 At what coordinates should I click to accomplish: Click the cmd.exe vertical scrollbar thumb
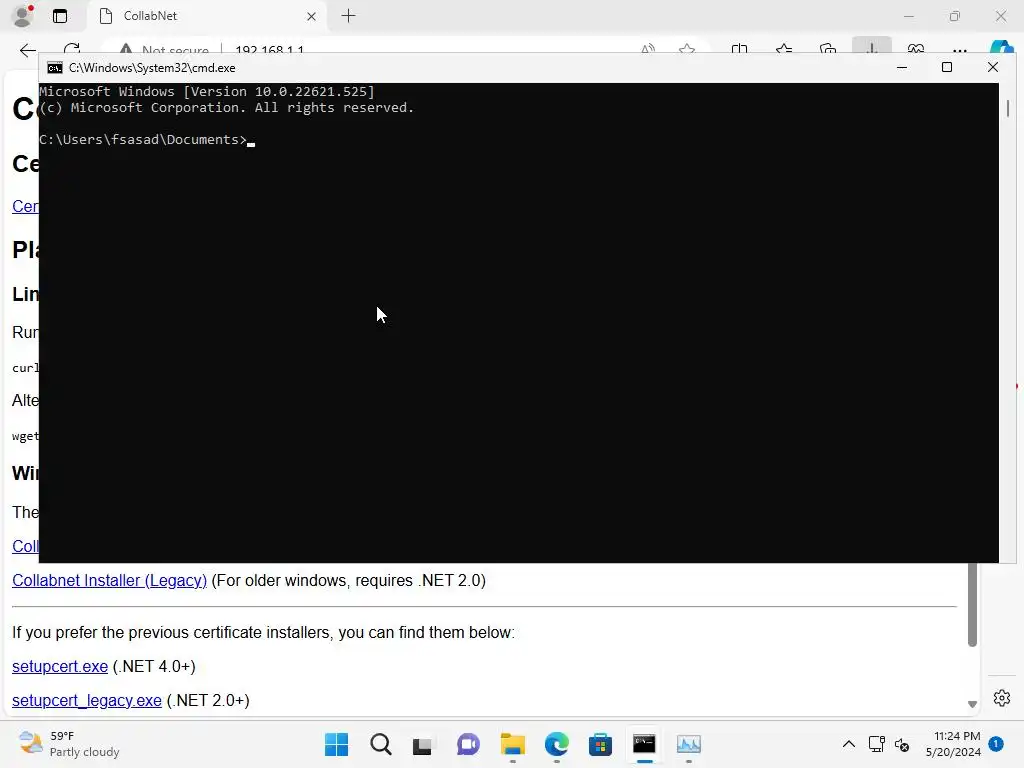point(1008,107)
